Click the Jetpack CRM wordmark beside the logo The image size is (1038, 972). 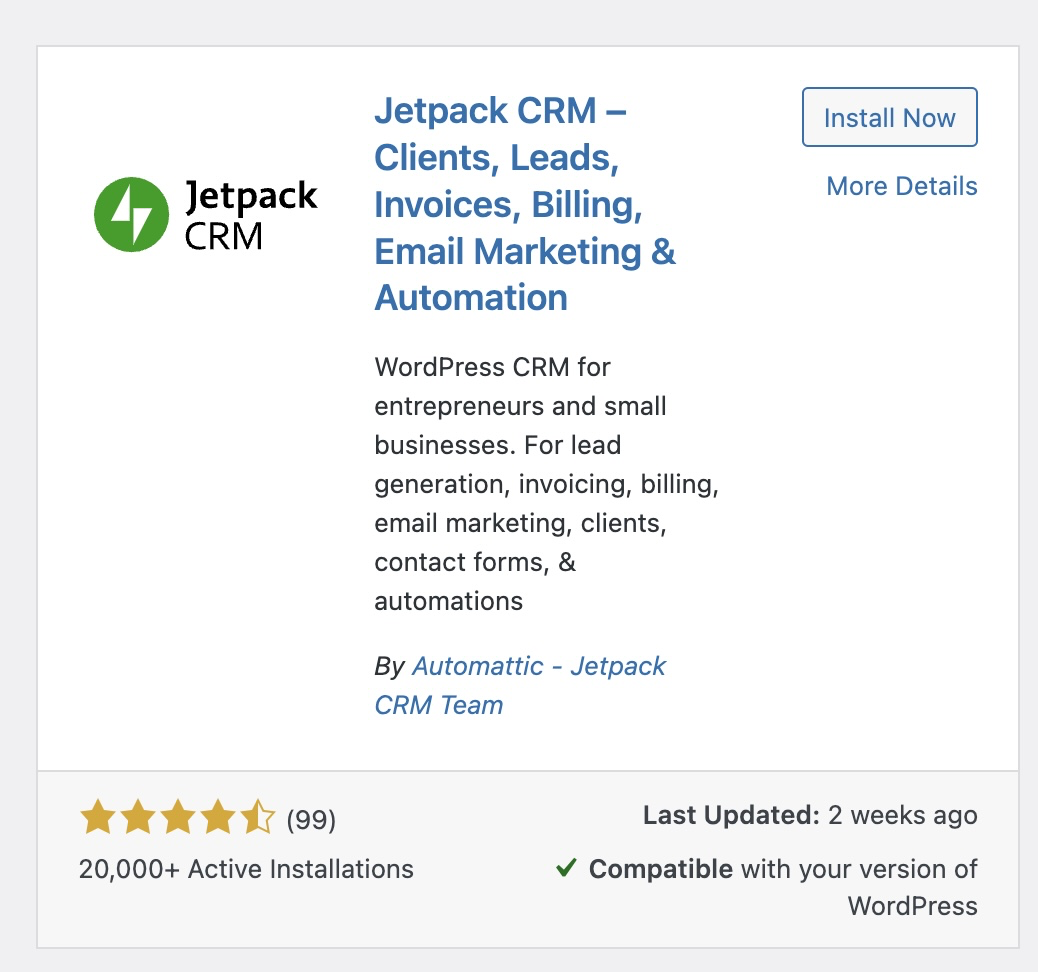pos(250,213)
